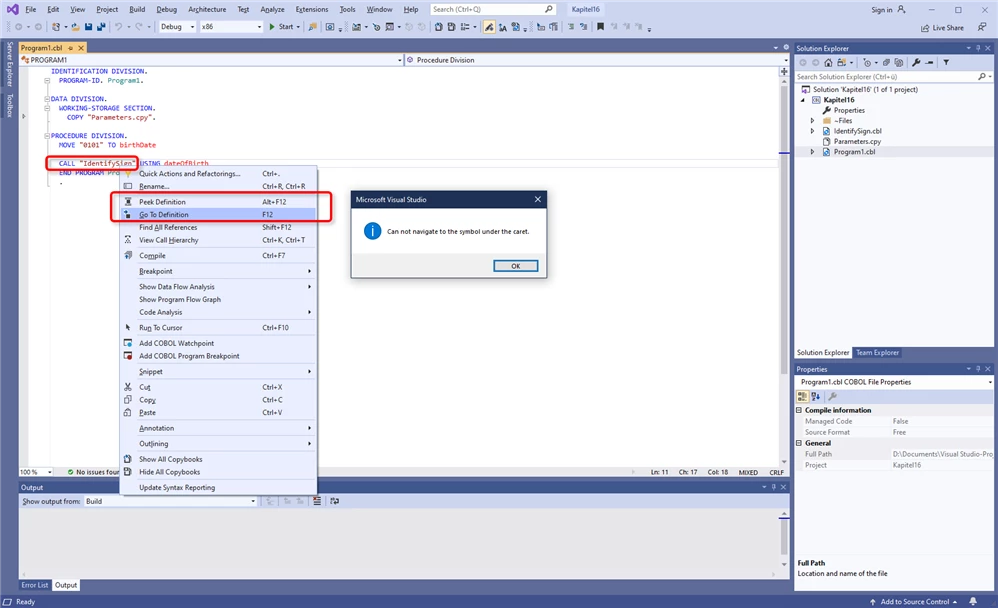
Task: Open the Toolbox side tab
Action: (10, 106)
